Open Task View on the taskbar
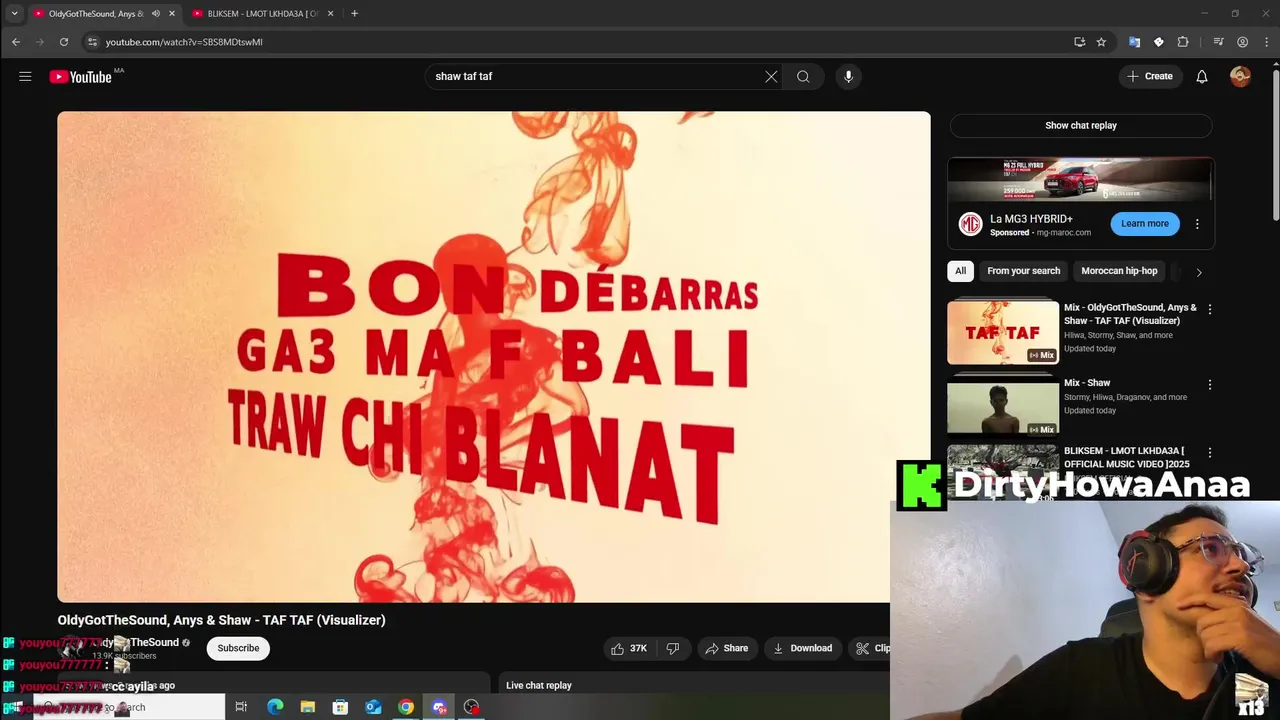 [x=241, y=707]
